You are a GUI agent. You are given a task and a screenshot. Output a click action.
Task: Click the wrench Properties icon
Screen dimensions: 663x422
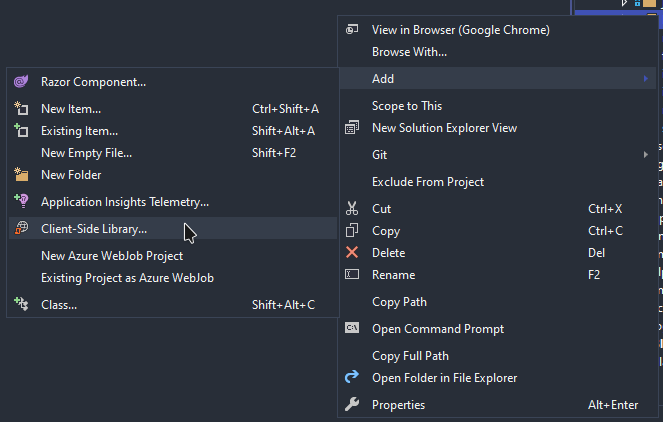pos(352,404)
